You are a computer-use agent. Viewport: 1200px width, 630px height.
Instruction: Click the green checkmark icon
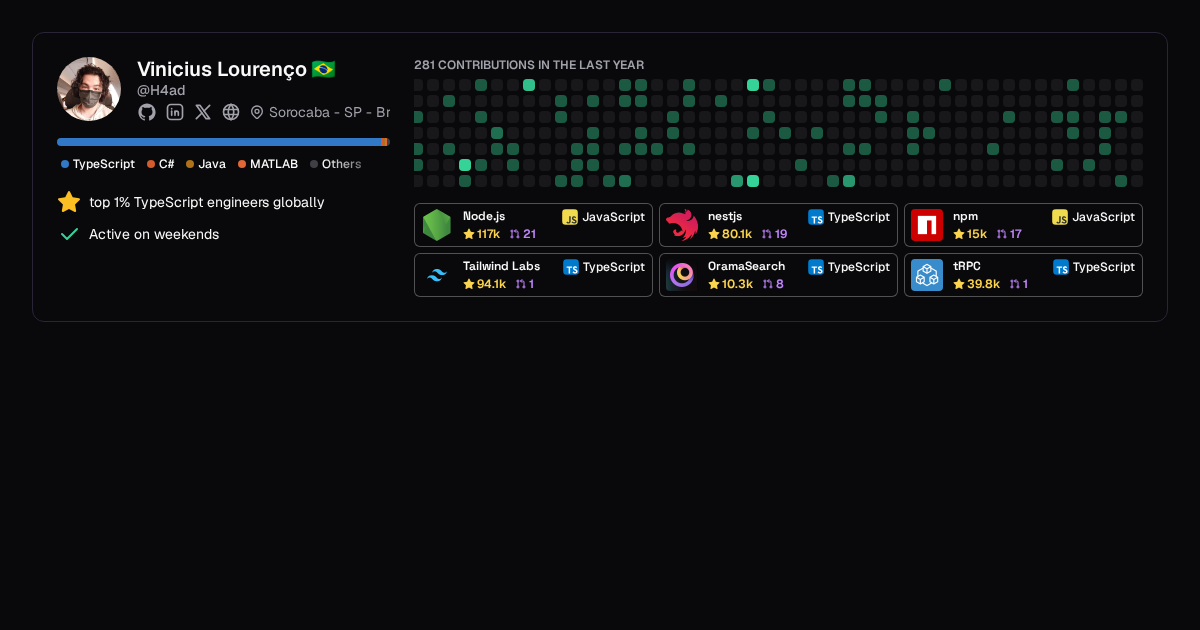tap(69, 234)
